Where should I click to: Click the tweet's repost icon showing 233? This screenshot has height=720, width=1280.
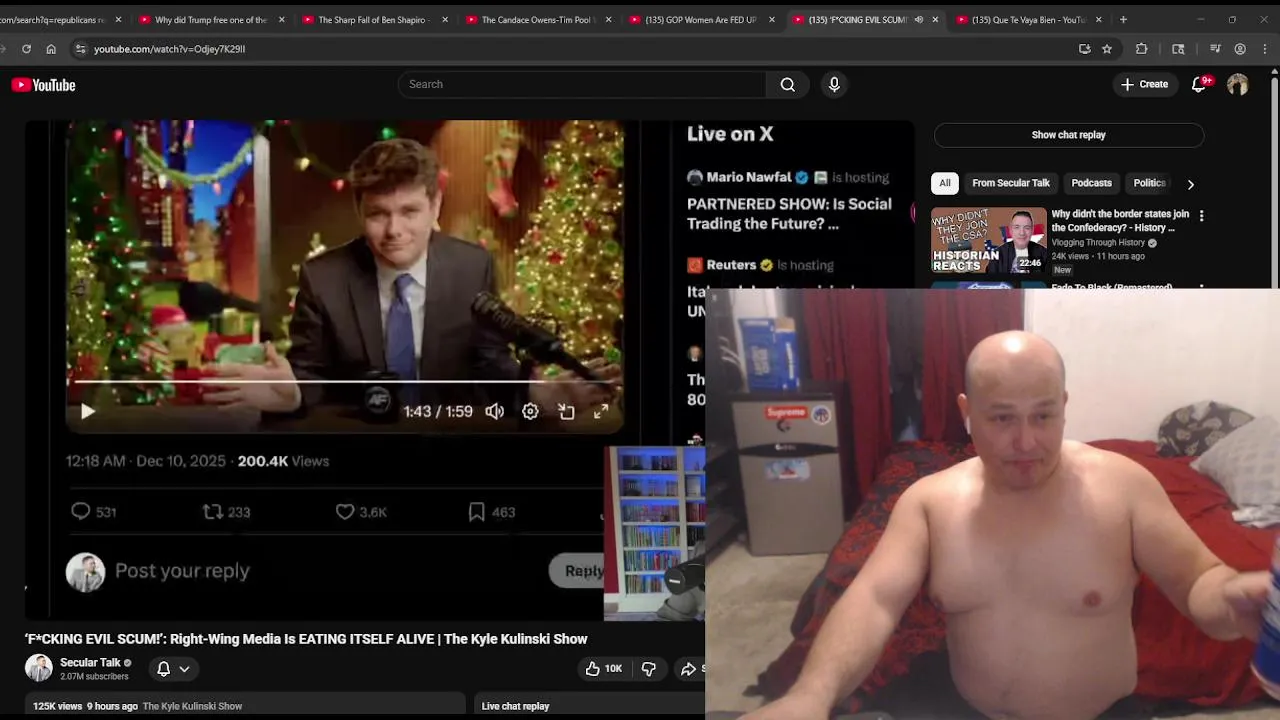pos(212,511)
